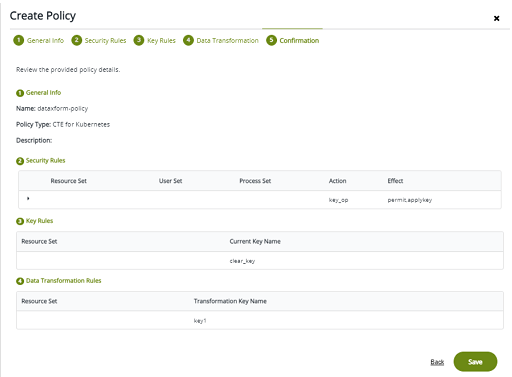Click Process Set column header
The width and height of the screenshot is (512, 377).
point(255,181)
